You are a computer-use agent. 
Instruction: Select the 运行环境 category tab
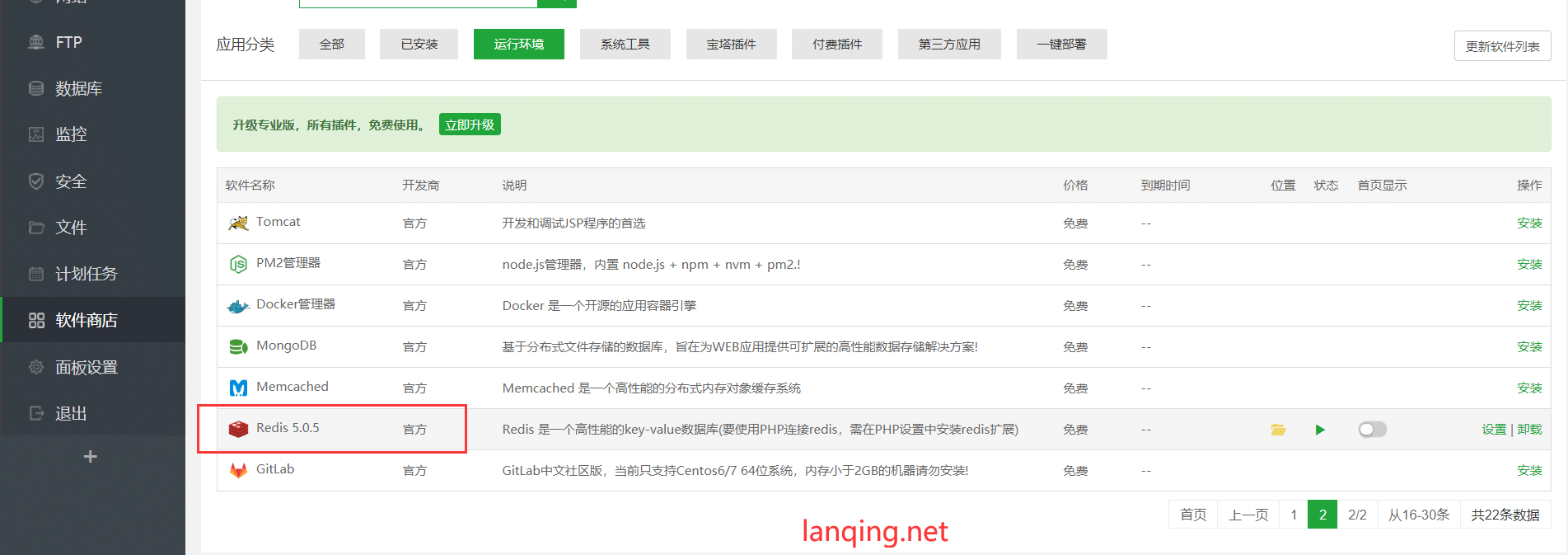click(x=519, y=44)
